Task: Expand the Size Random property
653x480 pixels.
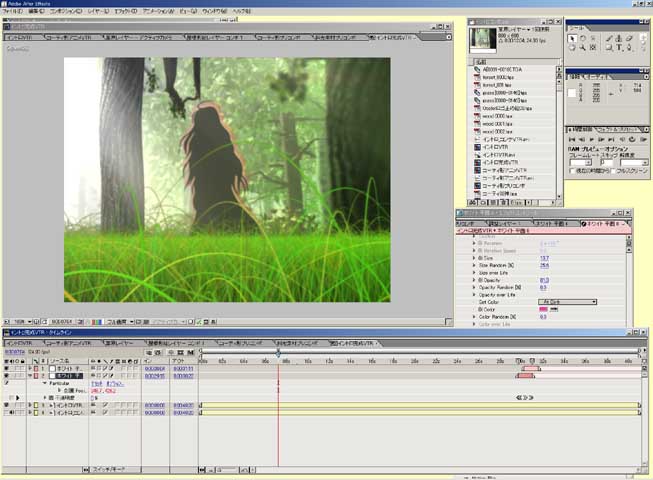Action: coord(474,265)
